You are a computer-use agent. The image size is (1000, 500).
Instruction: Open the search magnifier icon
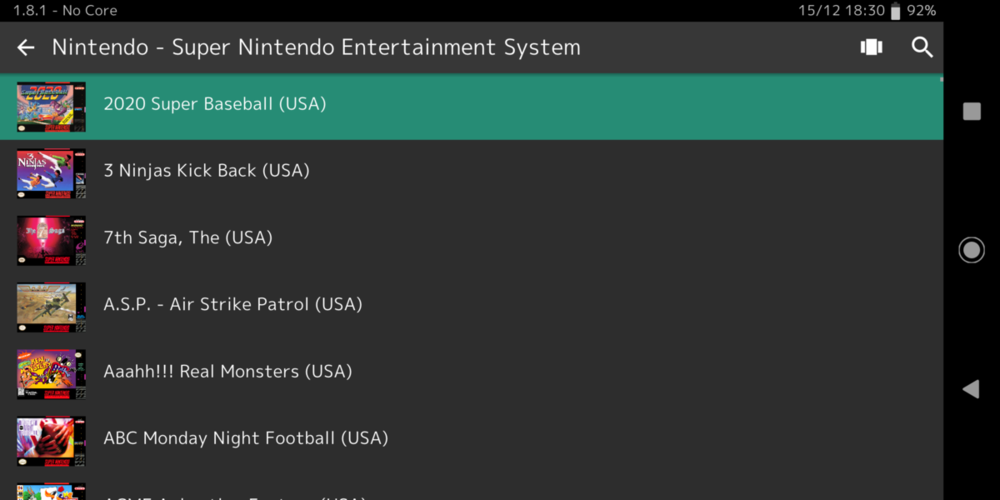922,47
